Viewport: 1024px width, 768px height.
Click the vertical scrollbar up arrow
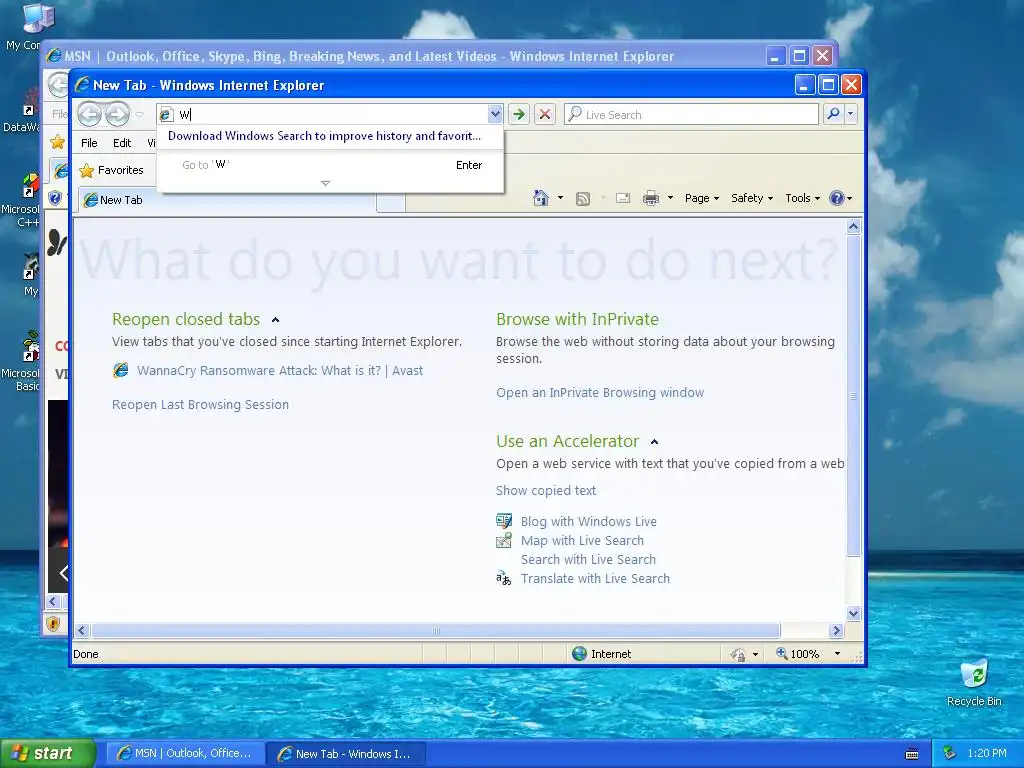coord(854,227)
